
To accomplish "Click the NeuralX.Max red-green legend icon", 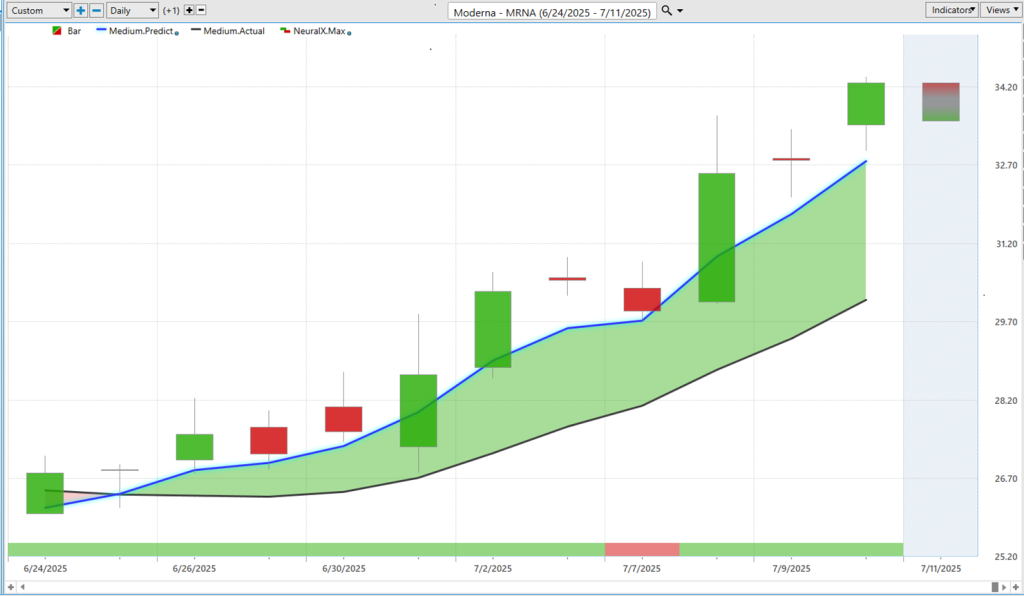I will [x=285, y=30].
